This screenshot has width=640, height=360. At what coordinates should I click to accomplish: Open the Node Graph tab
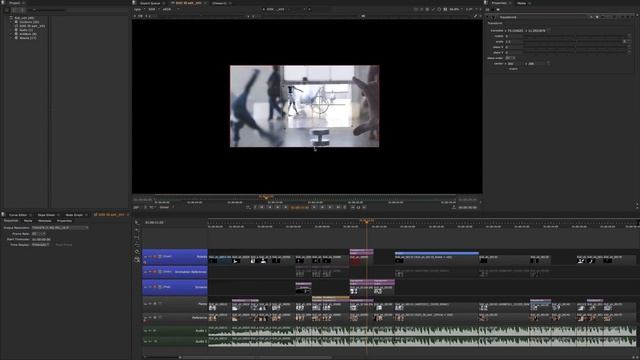[x=74, y=215]
